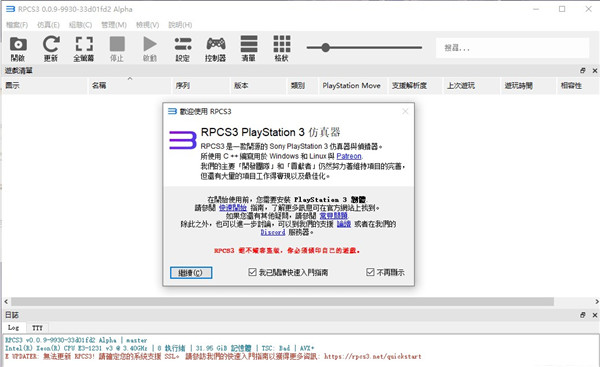Viewport: 600px width, 367px height.
Task: Switch to the Log tab
Action: pyautogui.click(x=13, y=328)
